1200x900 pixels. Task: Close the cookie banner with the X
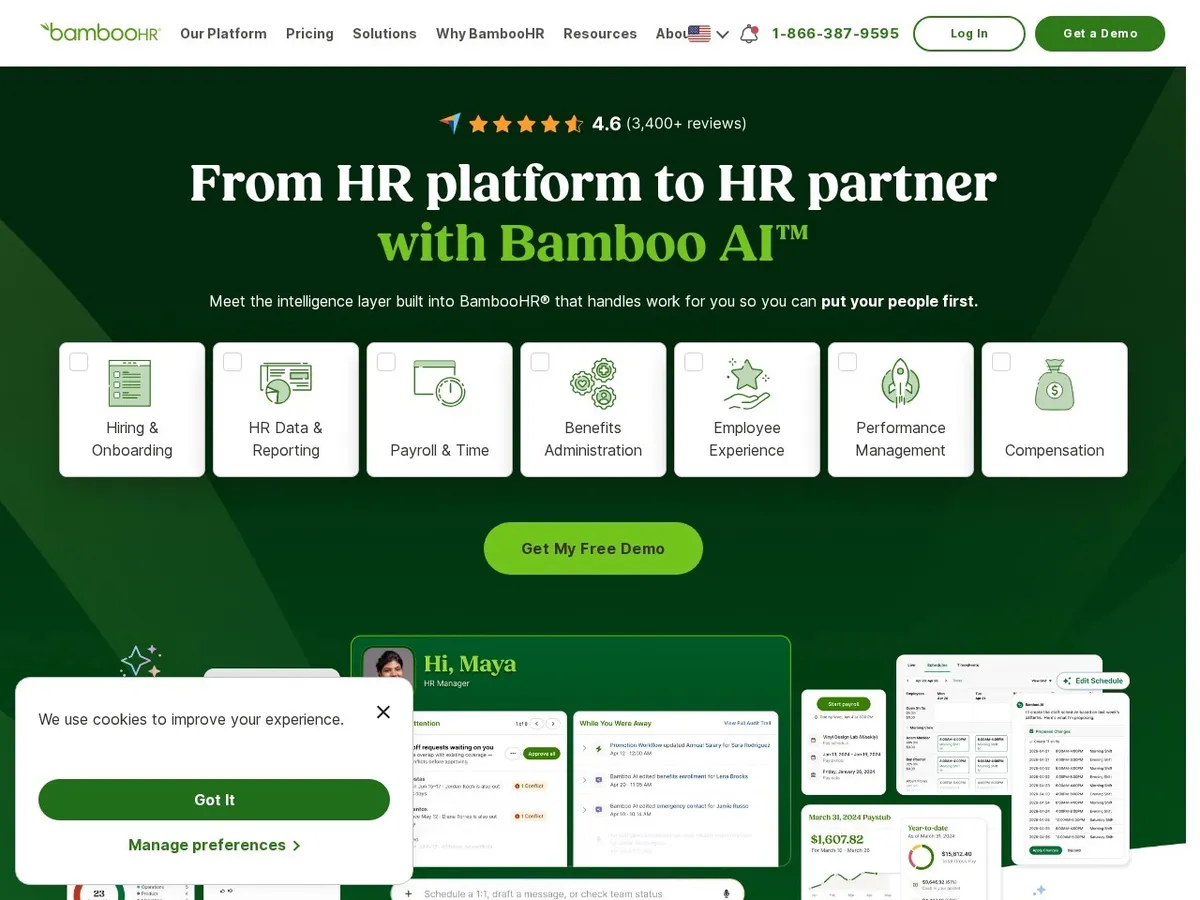click(x=383, y=712)
